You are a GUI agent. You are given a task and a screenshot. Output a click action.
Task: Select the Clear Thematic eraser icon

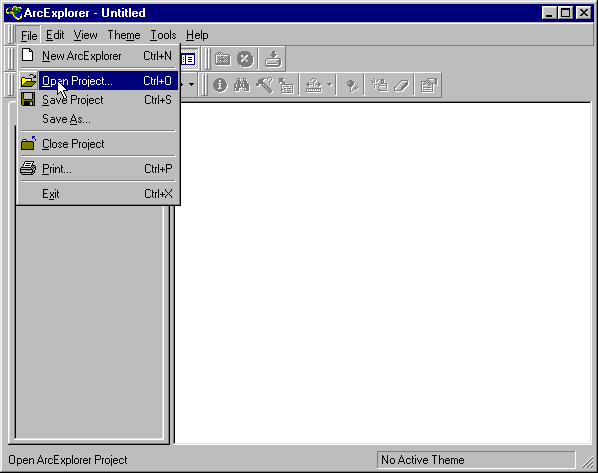401,85
